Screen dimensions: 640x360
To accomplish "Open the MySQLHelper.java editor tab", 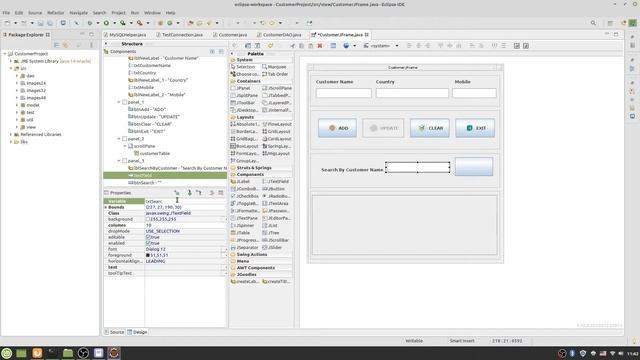I will tap(127, 35).
